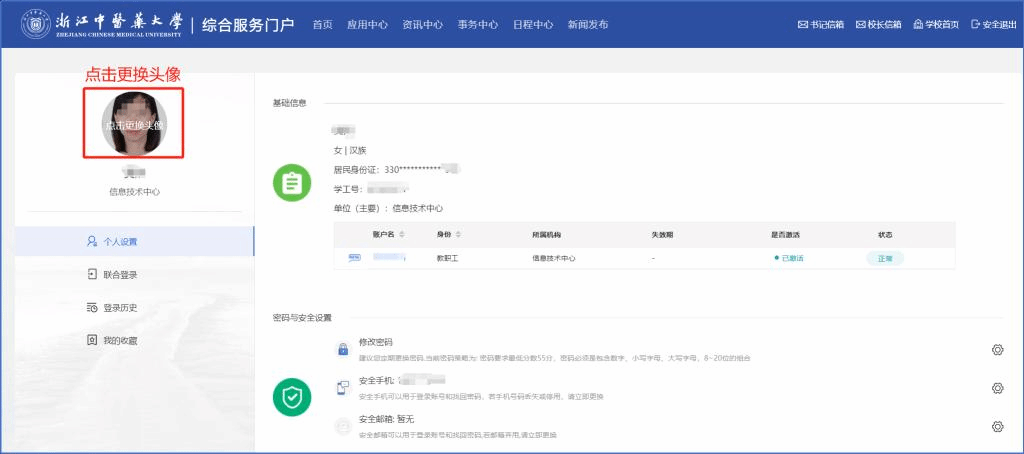Viewport: 1024px width, 454px height.
Task: Open settings gear for 修改密码
Action: pos(997,349)
